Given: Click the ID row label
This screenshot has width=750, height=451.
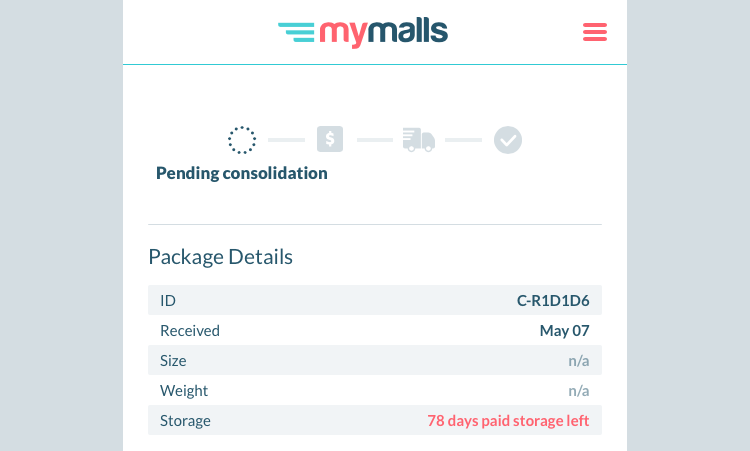Looking at the screenshot, I should (x=168, y=300).
